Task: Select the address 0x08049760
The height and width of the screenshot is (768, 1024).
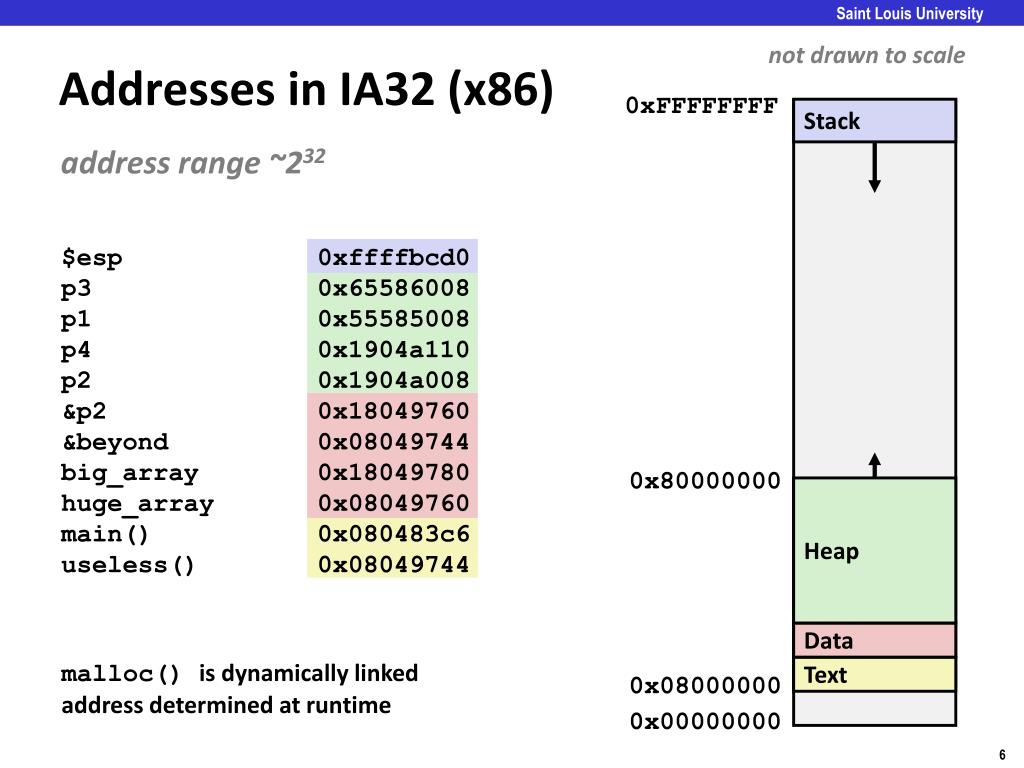Action: coord(393,503)
